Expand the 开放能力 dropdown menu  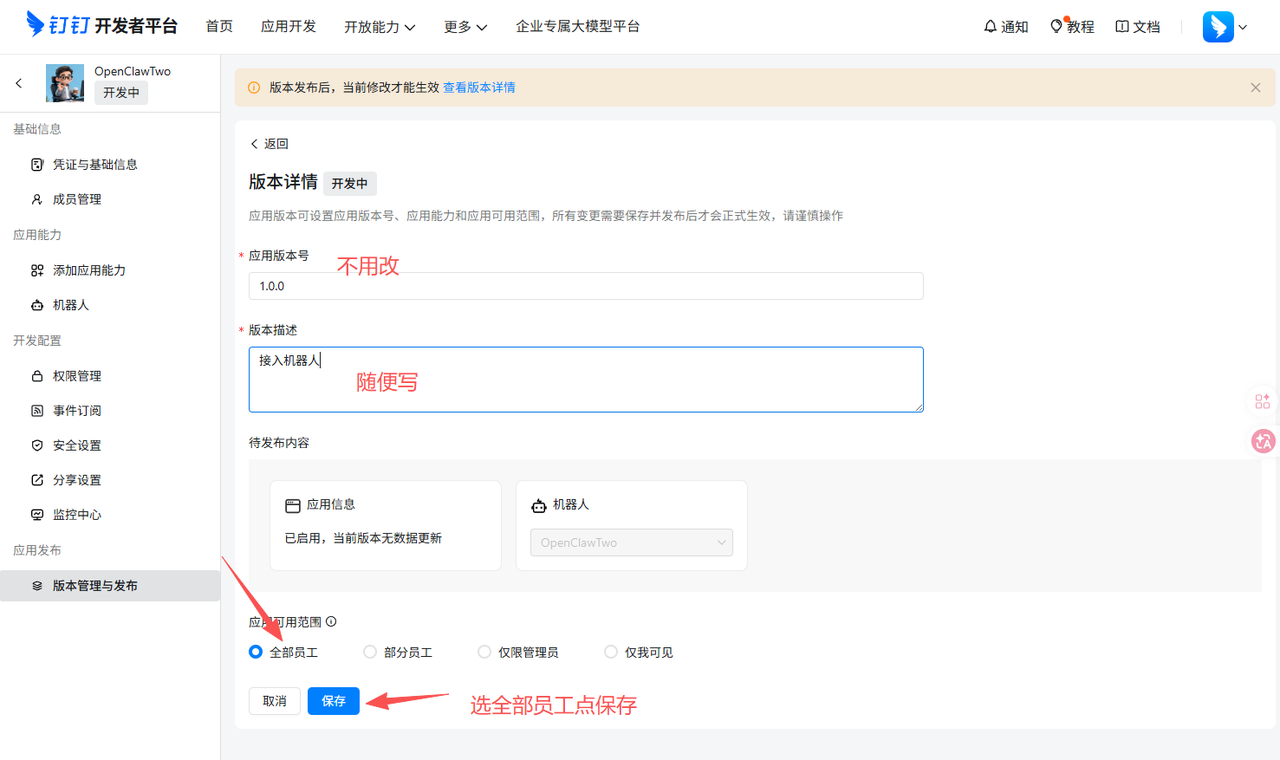pos(379,27)
